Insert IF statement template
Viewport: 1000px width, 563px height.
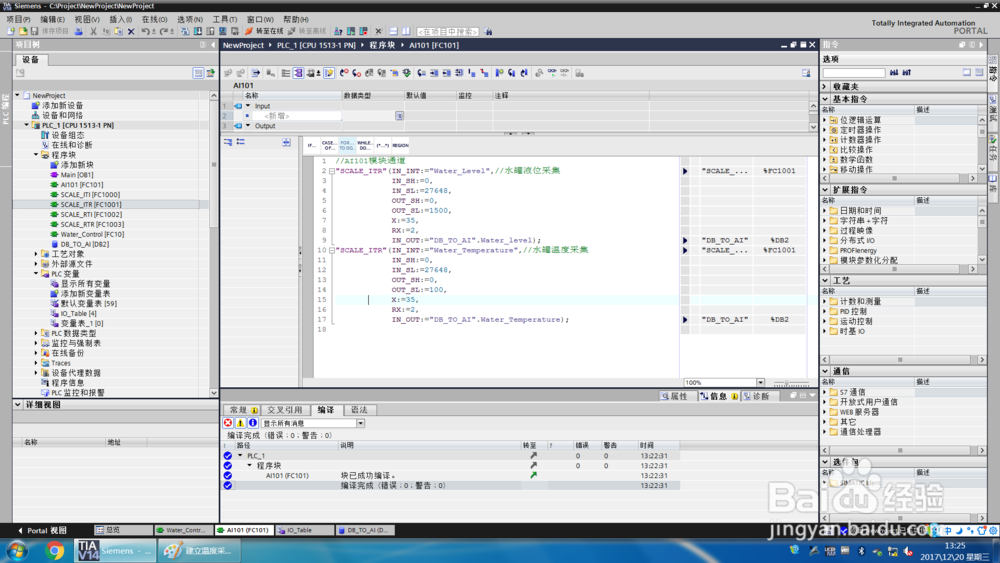tap(311, 145)
